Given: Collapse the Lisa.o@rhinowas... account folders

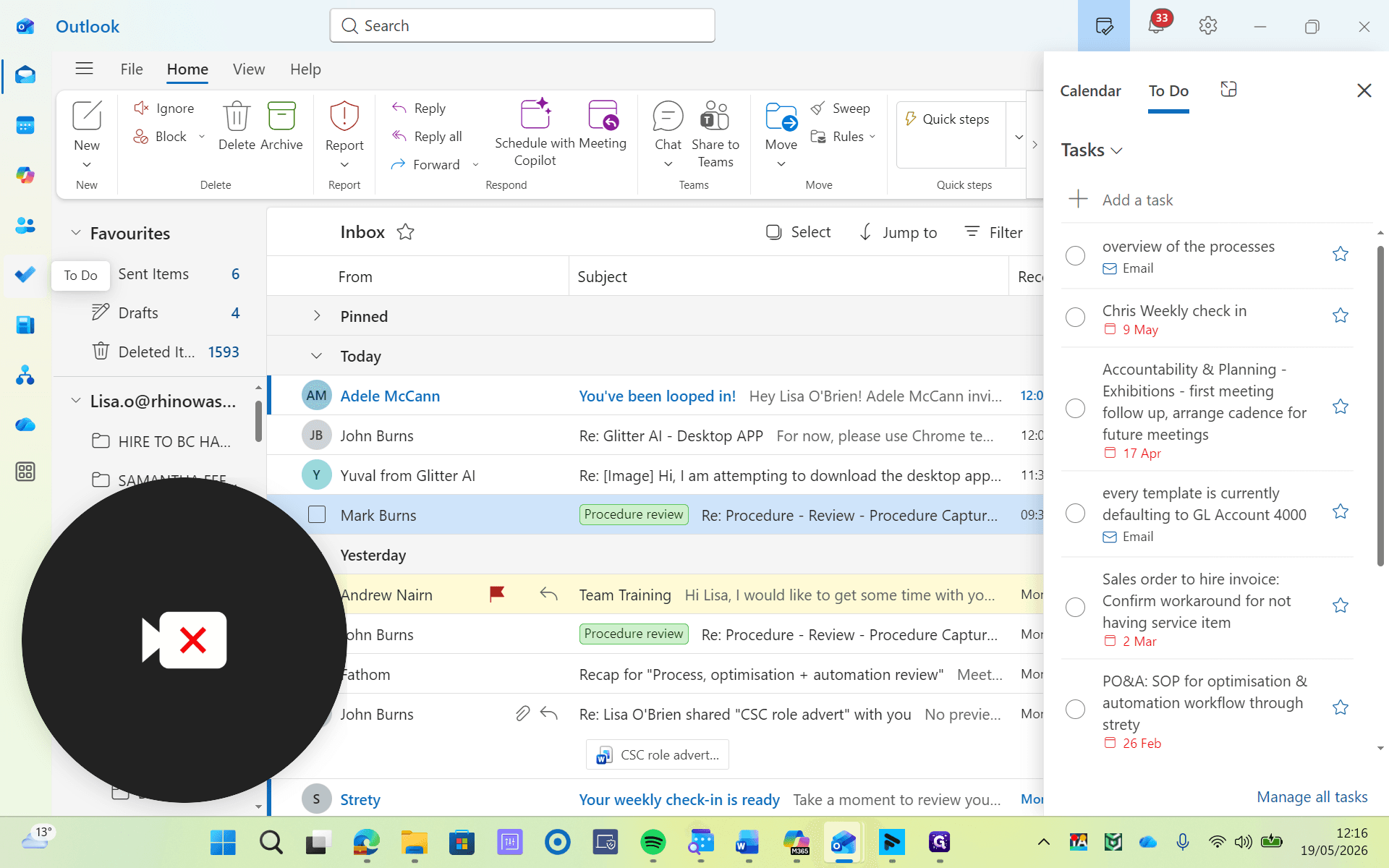Looking at the screenshot, I should point(75,401).
